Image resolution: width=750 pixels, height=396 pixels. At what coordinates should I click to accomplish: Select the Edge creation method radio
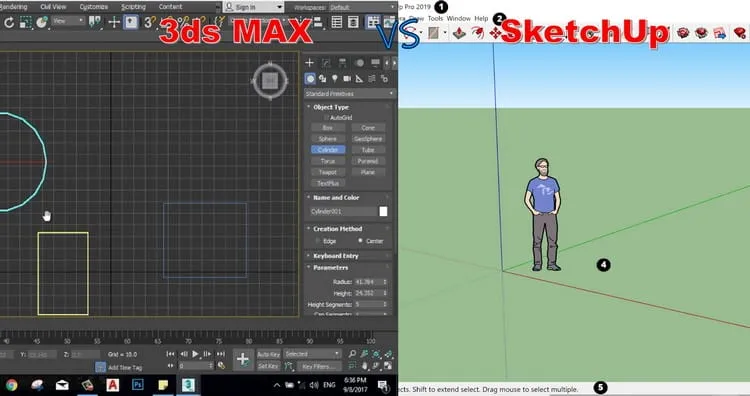pos(318,241)
